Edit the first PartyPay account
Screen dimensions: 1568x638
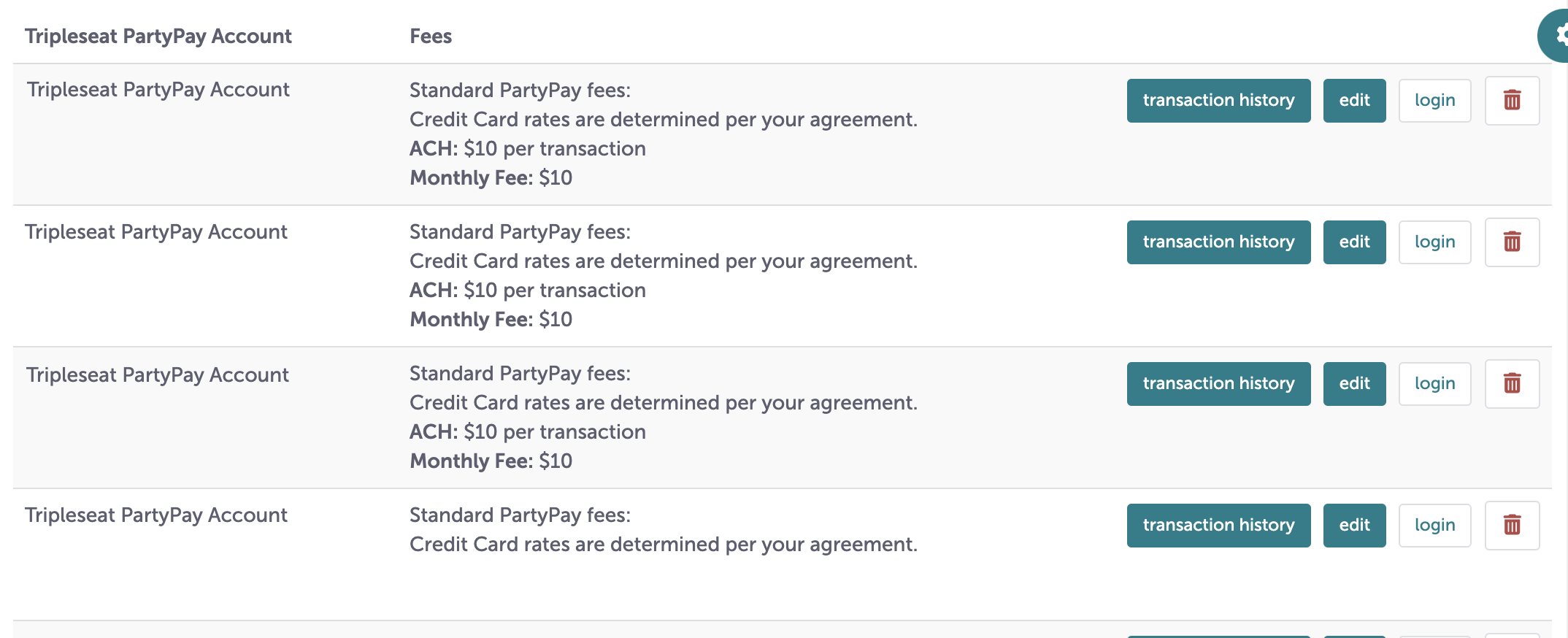[1354, 101]
